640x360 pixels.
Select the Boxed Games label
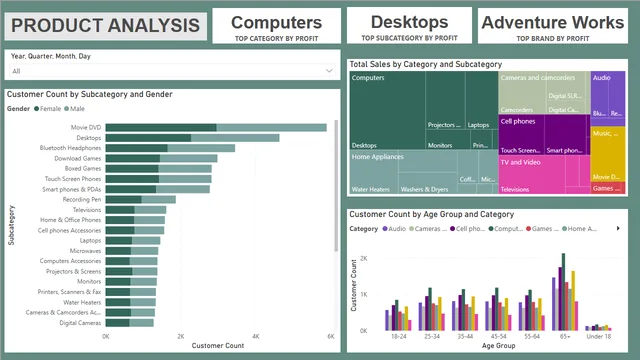[82, 169]
